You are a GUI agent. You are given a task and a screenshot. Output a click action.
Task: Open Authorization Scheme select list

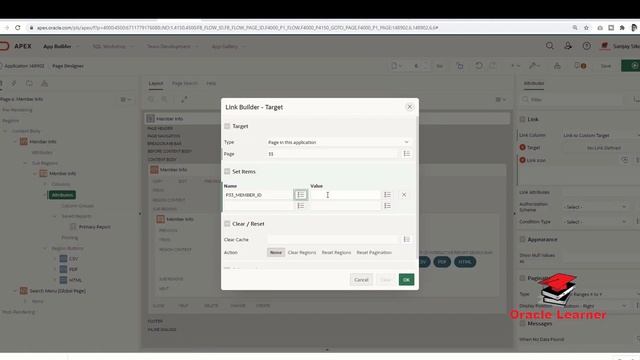[x=595, y=207]
